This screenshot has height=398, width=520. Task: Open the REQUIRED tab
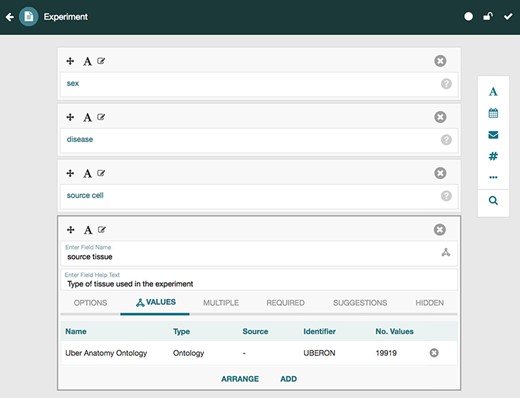tap(285, 303)
